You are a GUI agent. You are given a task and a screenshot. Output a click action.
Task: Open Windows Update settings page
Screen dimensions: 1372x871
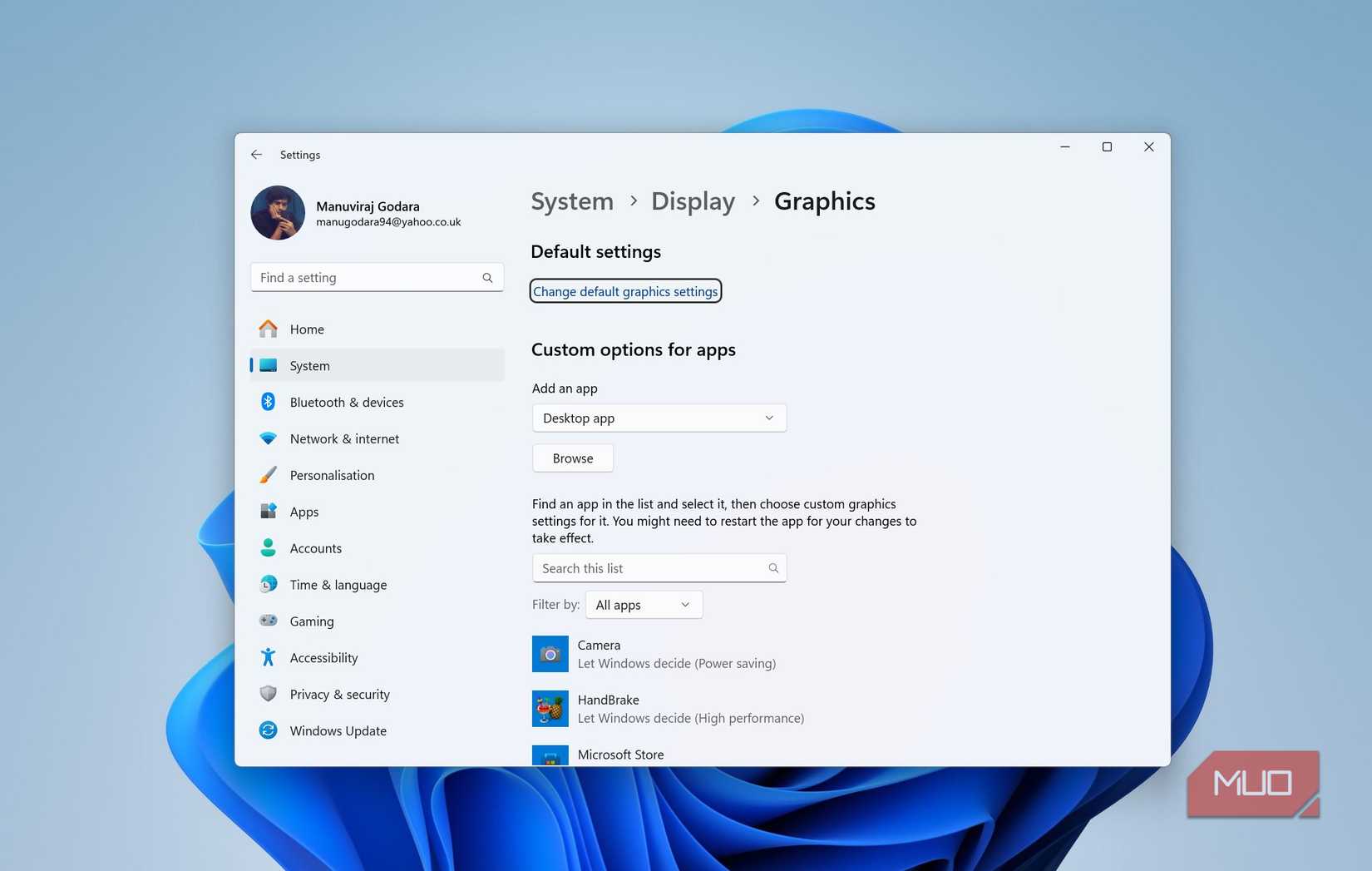pyautogui.click(x=378, y=730)
